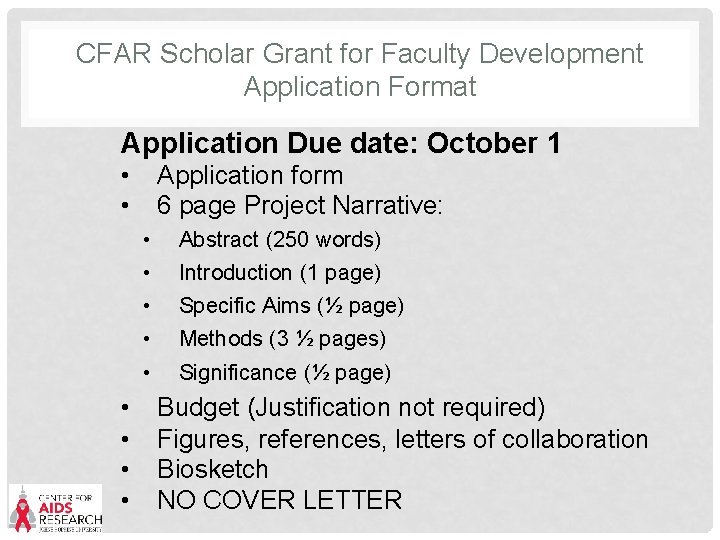720x540 pixels.
Task: Click the 'Specific Aims (½ page)' line
Action: coord(291,306)
